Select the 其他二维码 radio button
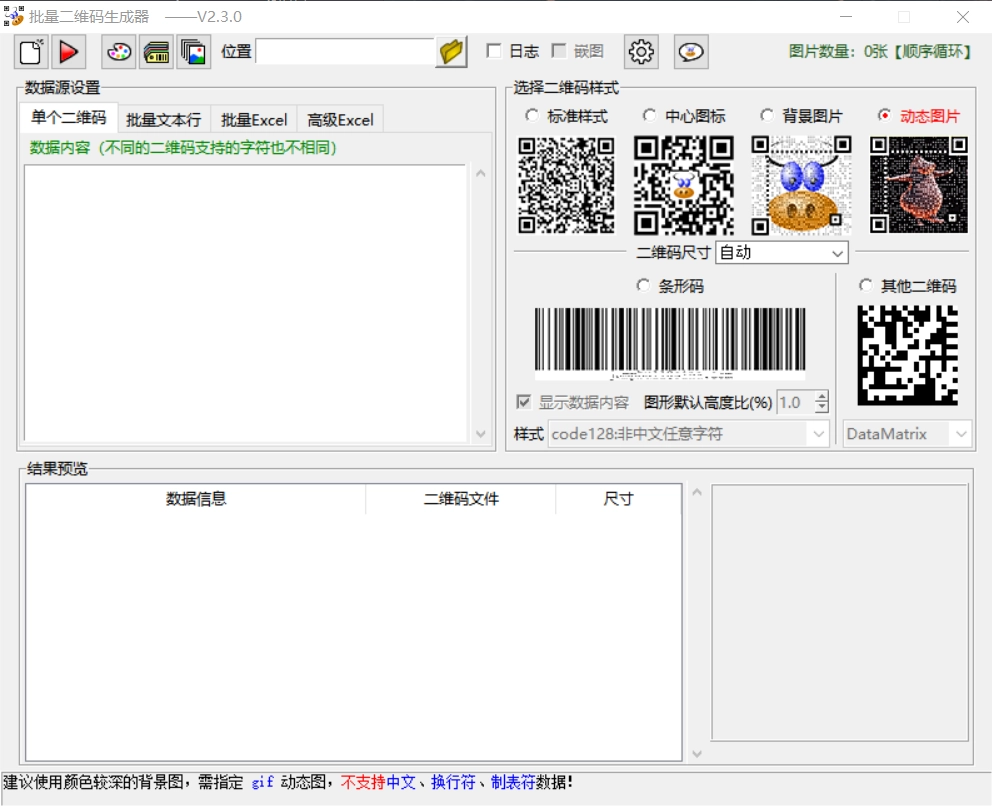 [865, 285]
